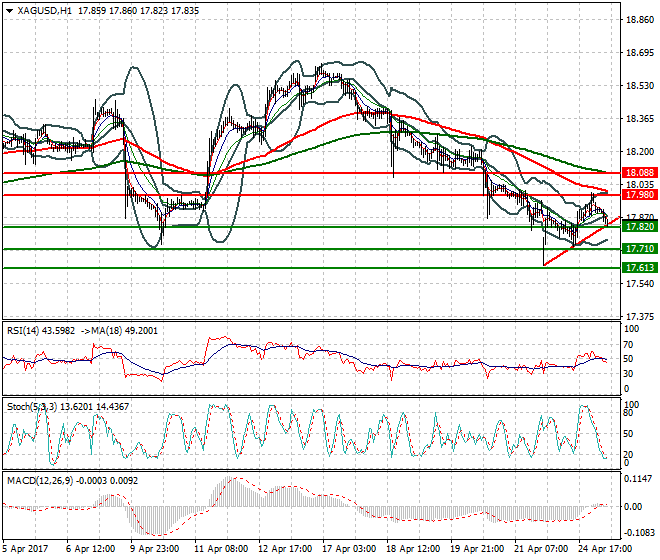Screen dimensions: 660x560
Task: Click the 17.375 label on price axis
Action: click(x=638, y=317)
